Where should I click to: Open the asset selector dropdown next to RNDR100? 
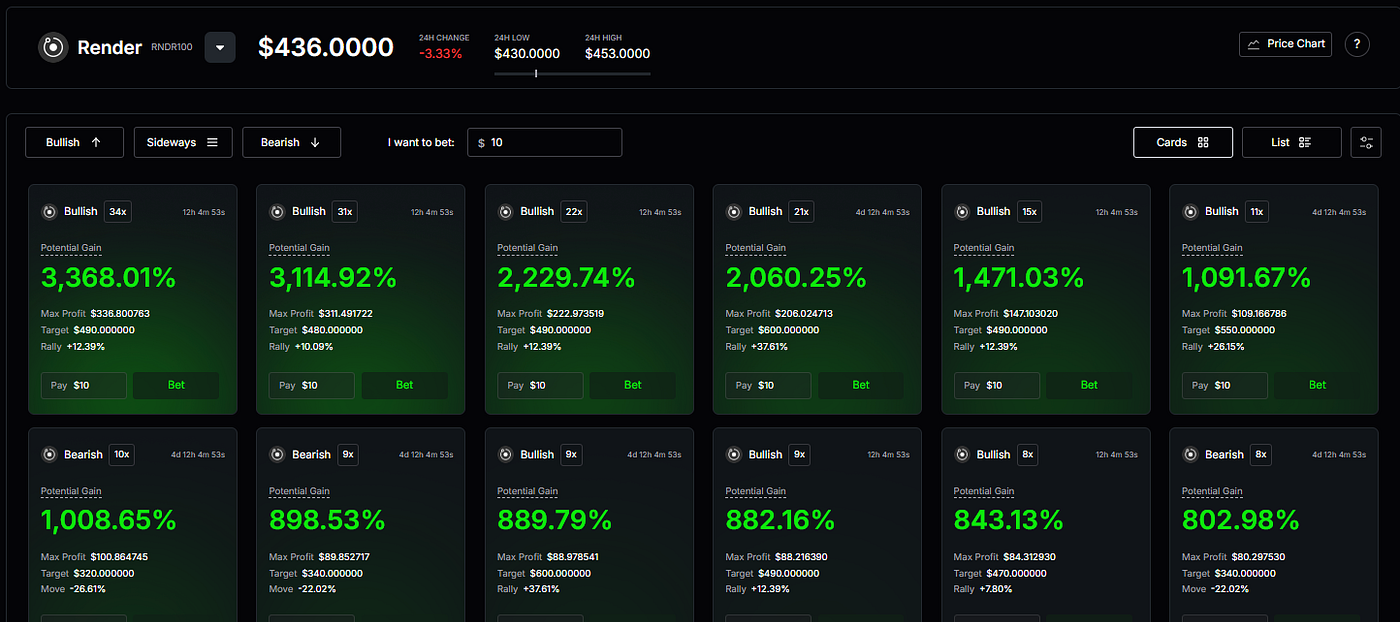(x=220, y=47)
